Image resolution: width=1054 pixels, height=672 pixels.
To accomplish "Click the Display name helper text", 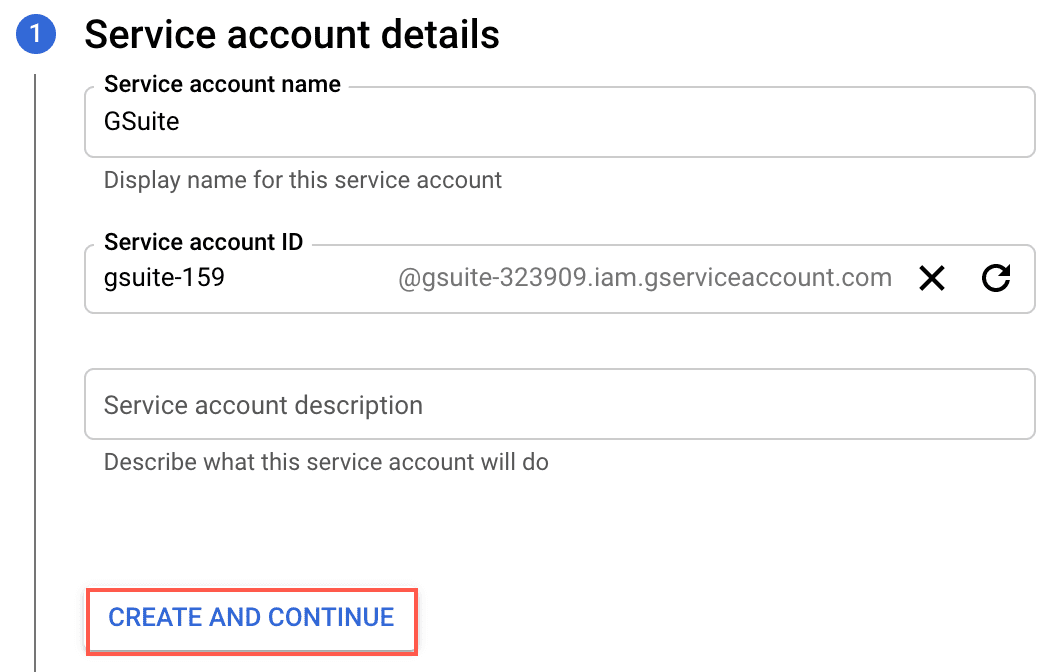I will click(302, 180).
